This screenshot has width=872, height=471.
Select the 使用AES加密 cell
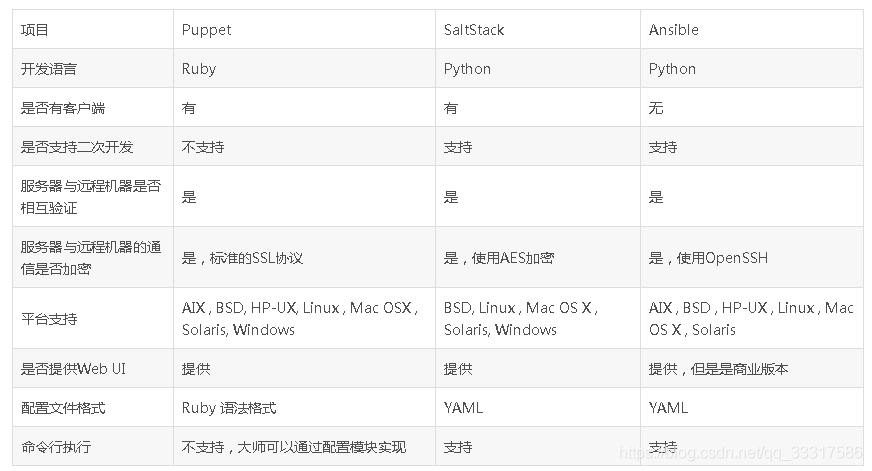click(538, 257)
